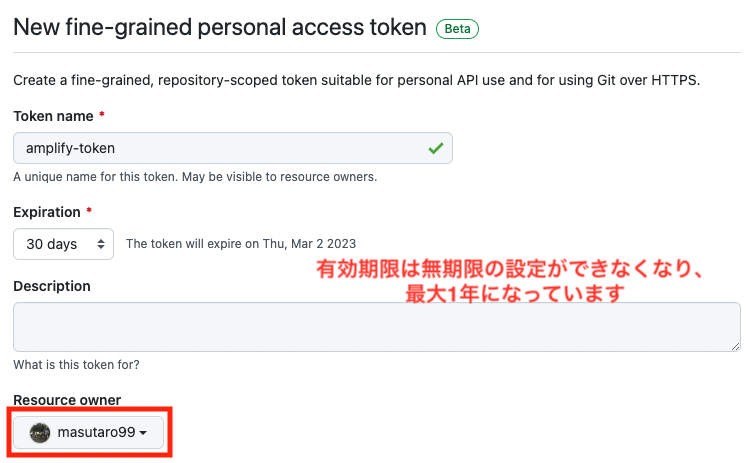The image size is (750, 463).
Task: Click the caret arrow next to masutaro99
Action: pyautogui.click(x=143, y=433)
